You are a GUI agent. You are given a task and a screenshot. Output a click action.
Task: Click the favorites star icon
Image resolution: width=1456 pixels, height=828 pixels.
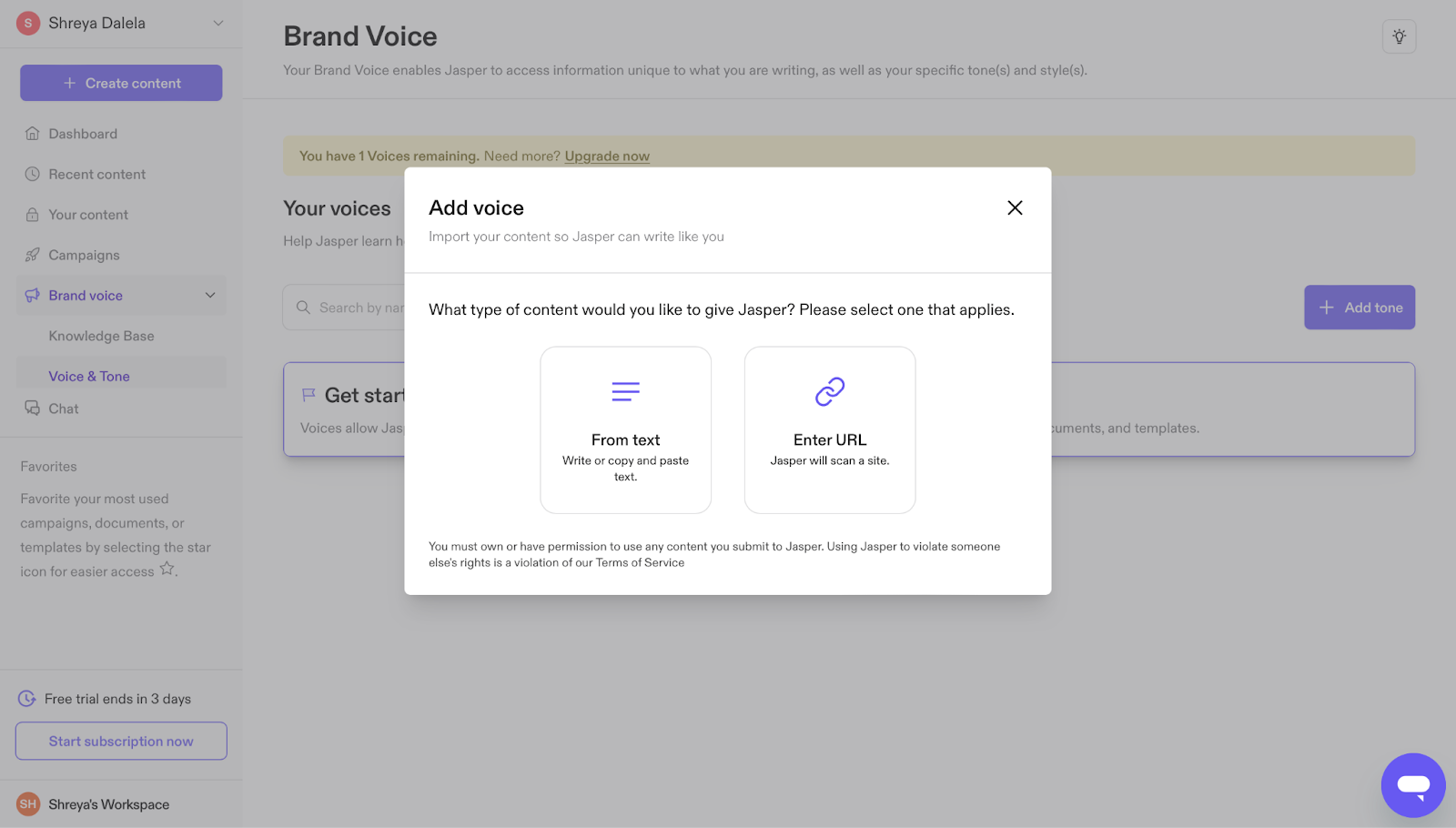click(167, 569)
